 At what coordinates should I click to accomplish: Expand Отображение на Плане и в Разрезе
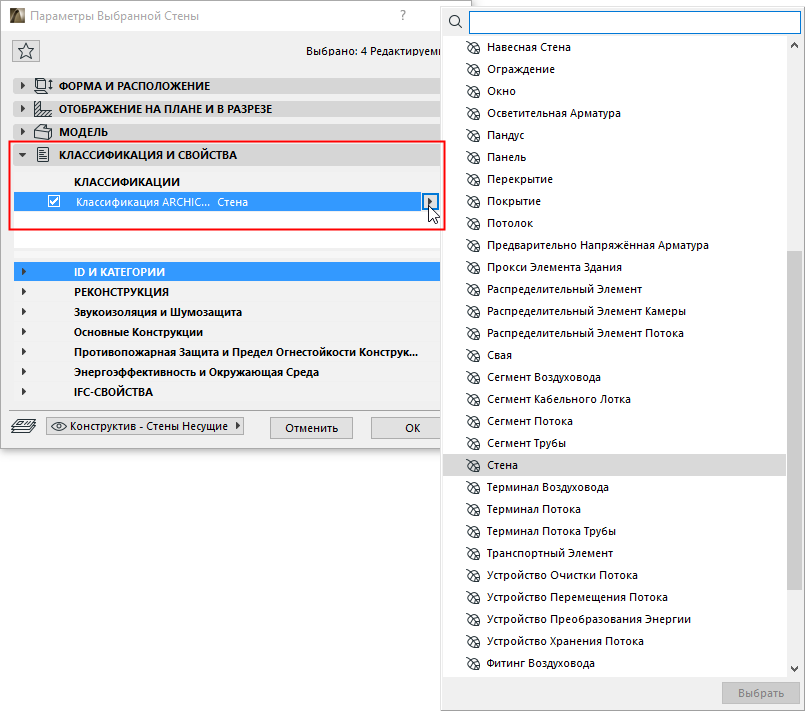(x=23, y=109)
